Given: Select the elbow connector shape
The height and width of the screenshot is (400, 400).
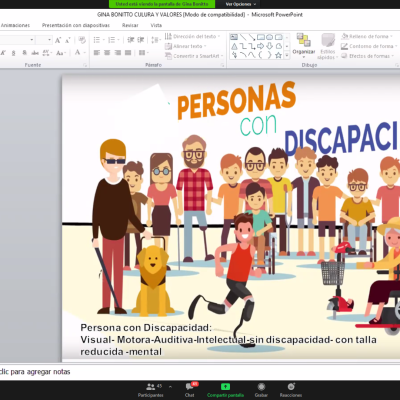Looking at the screenshot, I should 243,46.
